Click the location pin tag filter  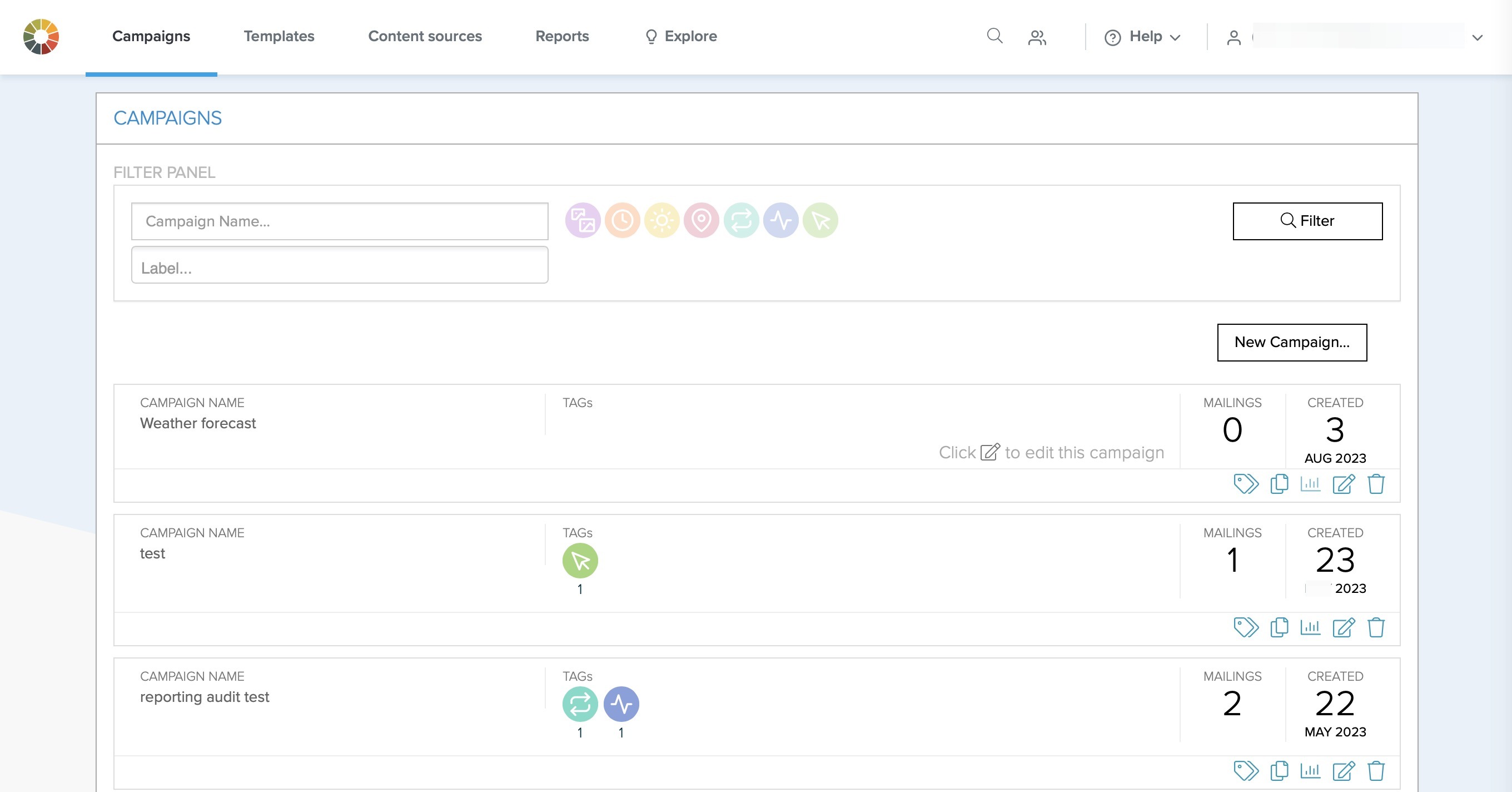click(702, 221)
